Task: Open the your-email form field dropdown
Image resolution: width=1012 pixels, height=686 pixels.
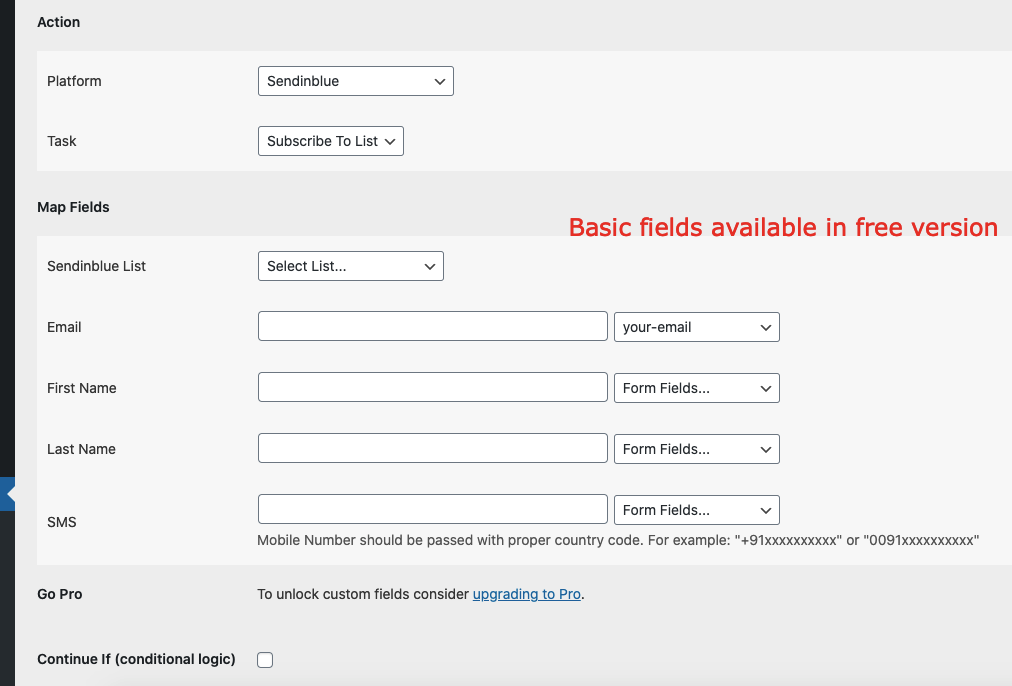Action: (x=696, y=327)
